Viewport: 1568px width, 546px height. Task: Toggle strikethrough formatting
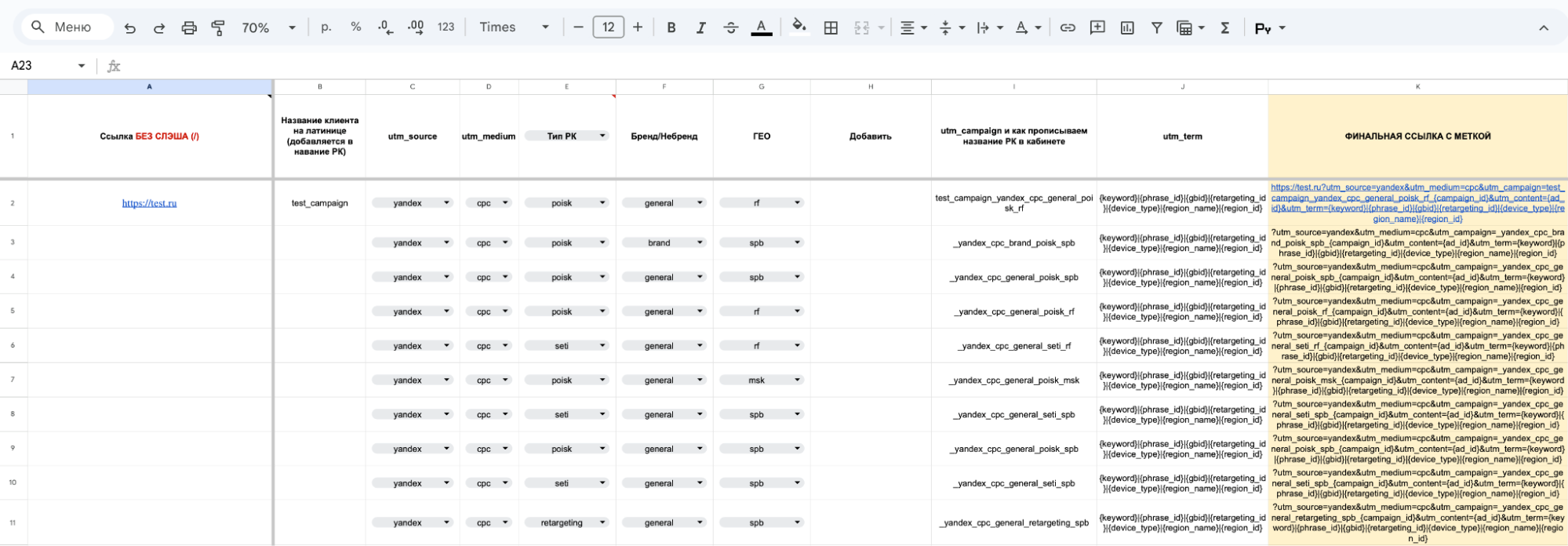pos(731,27)
